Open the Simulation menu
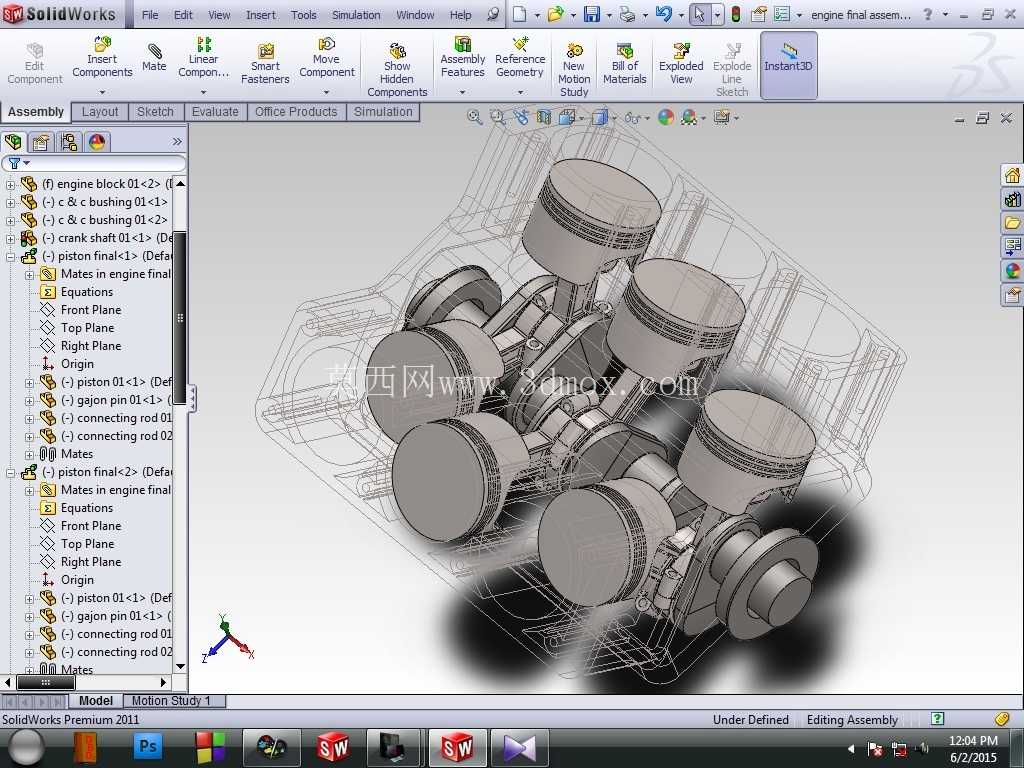Viewport: 1024px width, 768px height. pos(356,14)
